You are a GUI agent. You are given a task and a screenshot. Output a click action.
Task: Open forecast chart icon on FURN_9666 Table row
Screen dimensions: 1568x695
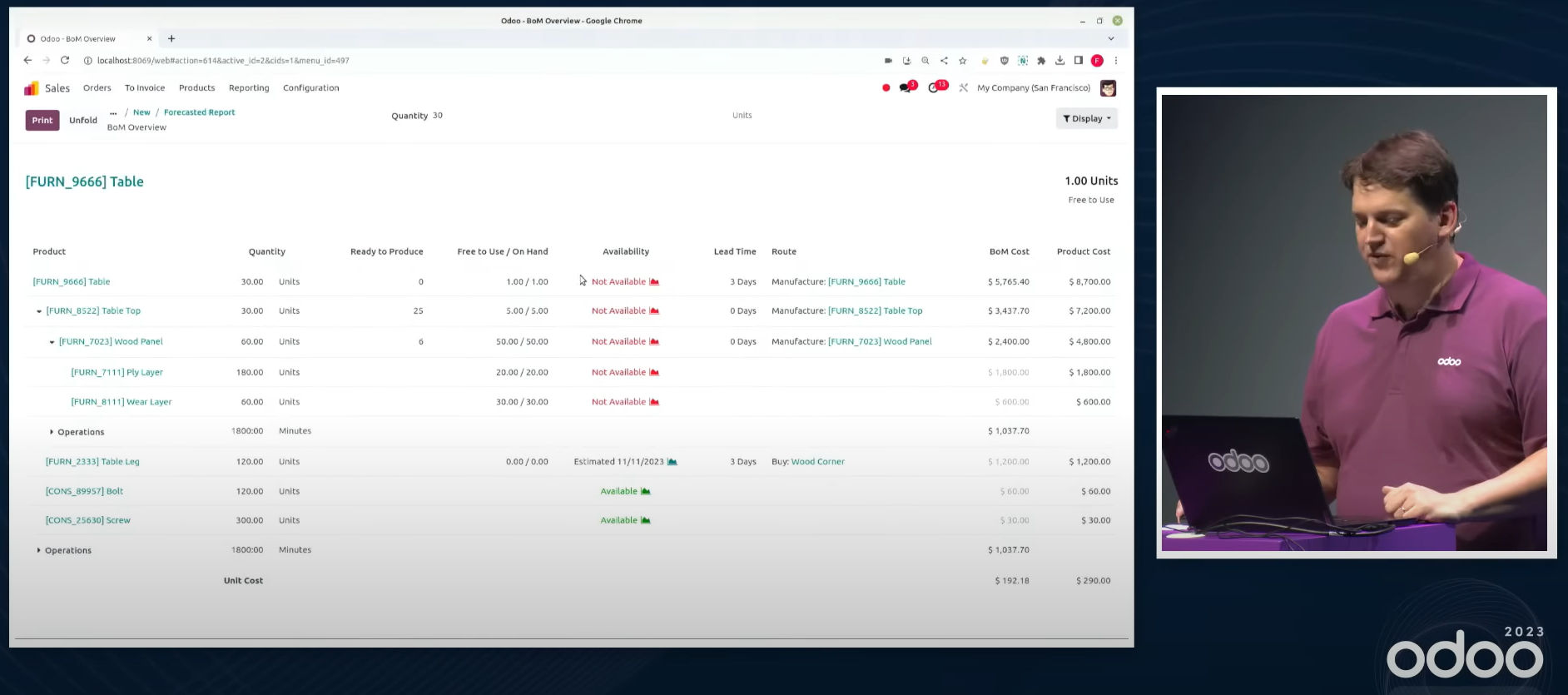pyautogui.click(x=654, y=282)
